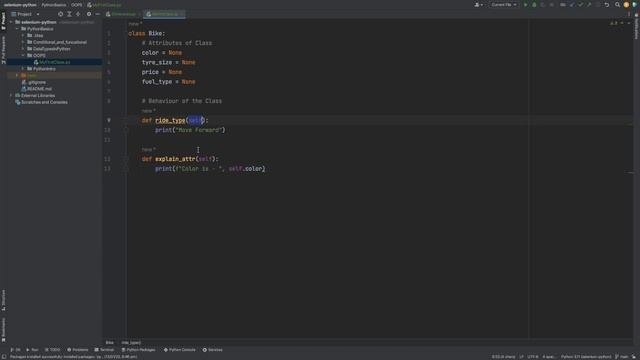
Task: Click the Git update project arrow icon
Action: [x=572, y=5]
